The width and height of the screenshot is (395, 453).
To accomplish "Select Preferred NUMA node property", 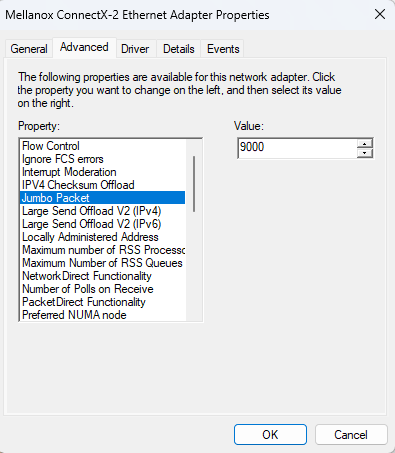I will pyautogui.click(x=102, y=315).
